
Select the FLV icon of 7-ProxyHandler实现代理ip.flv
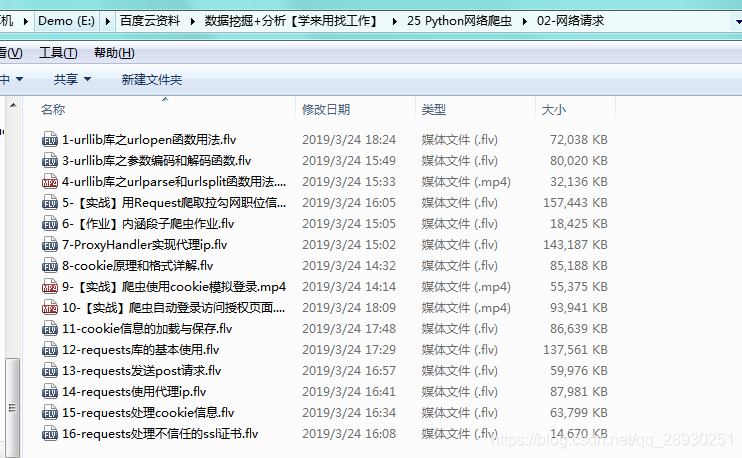[x=50, y=245]
